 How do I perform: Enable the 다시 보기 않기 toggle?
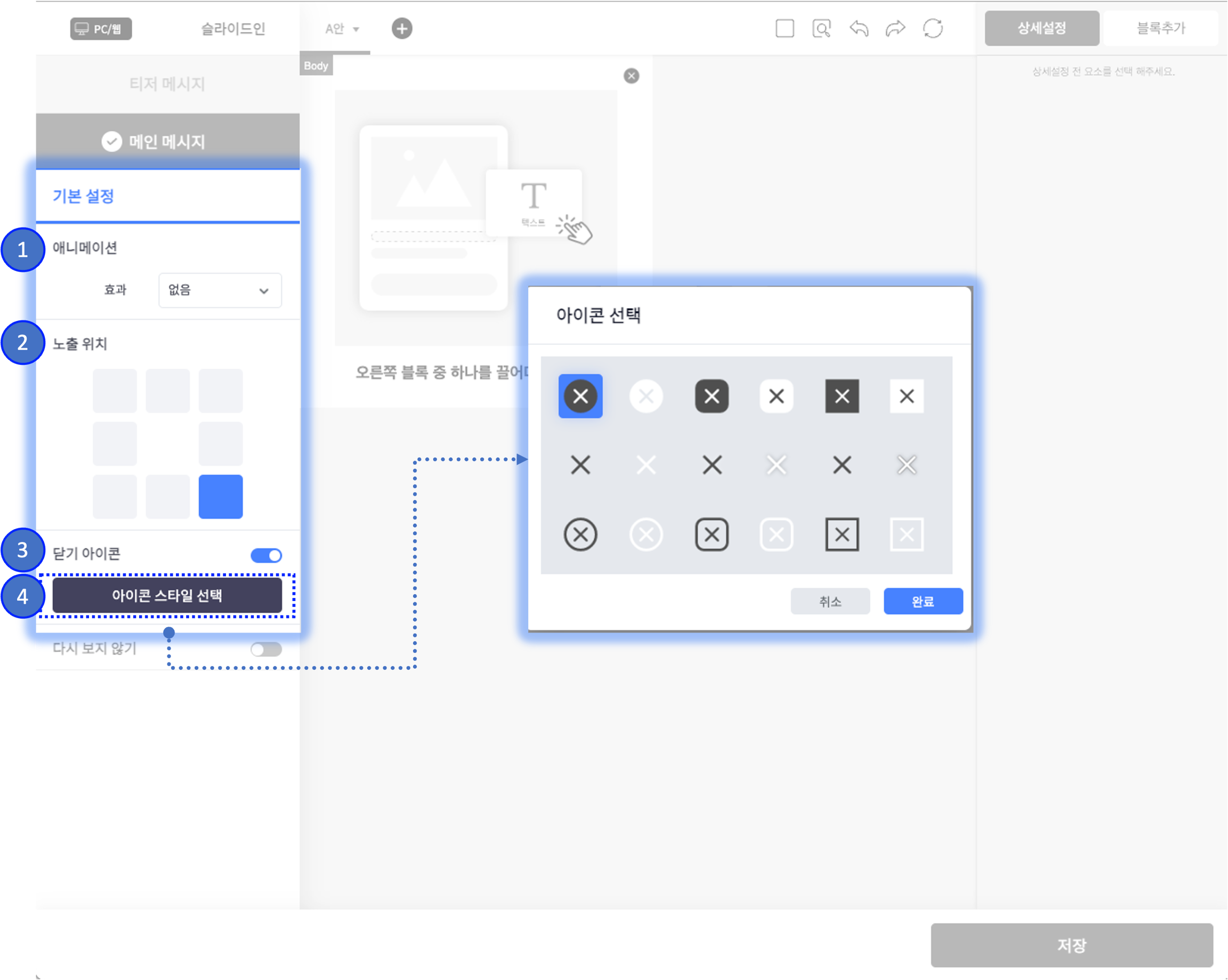point(266,649)
